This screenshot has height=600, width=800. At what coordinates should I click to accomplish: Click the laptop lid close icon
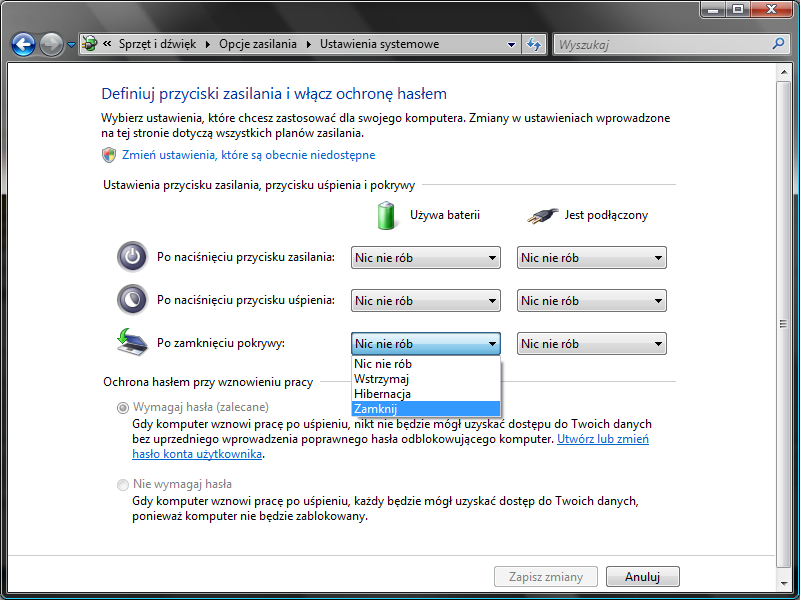tap(132, 342)
